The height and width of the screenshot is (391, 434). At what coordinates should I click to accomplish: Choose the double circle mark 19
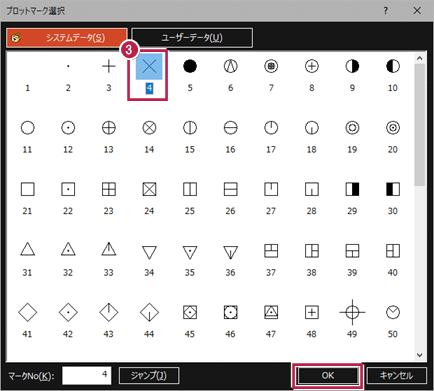[x=352, y=128]
